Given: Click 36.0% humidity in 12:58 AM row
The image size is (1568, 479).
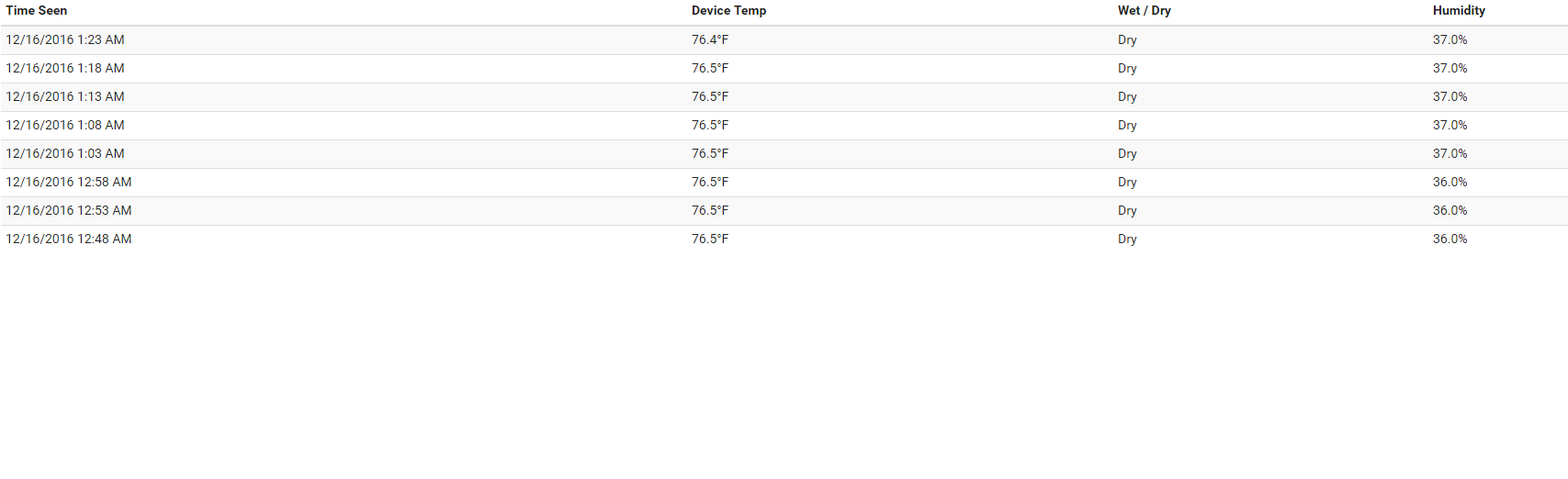Looking at the screenshot, I should coord(1450,183).
